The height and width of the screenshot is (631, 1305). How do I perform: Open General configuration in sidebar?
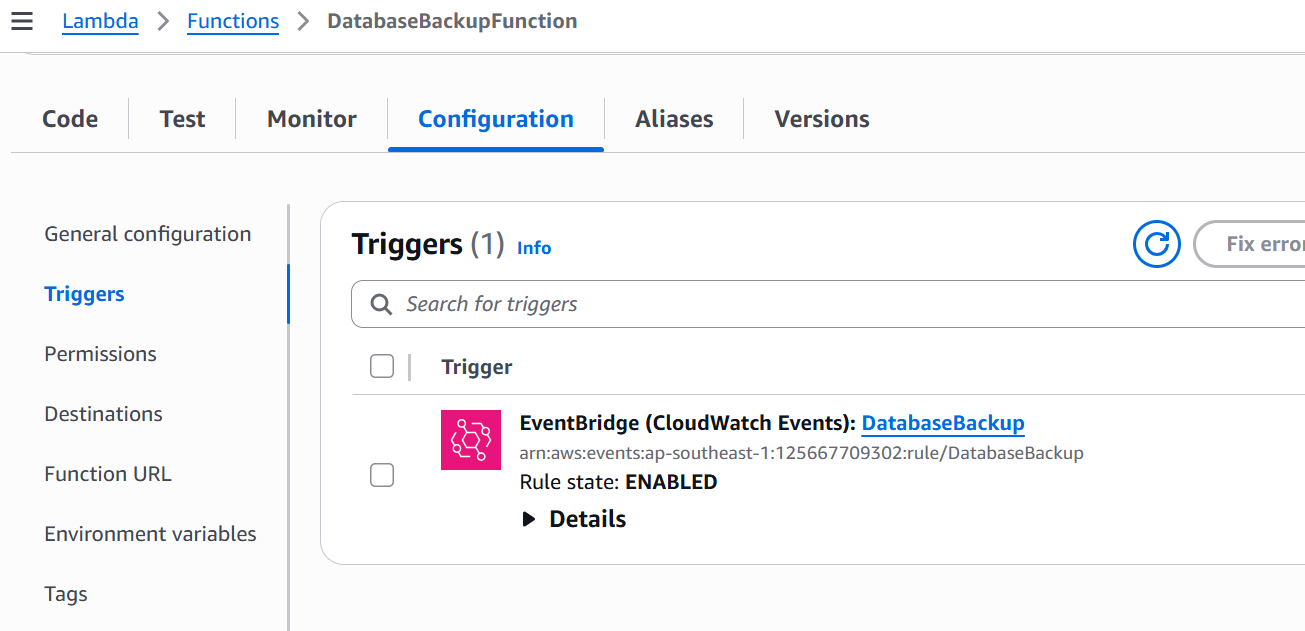(x=148, y=234)
